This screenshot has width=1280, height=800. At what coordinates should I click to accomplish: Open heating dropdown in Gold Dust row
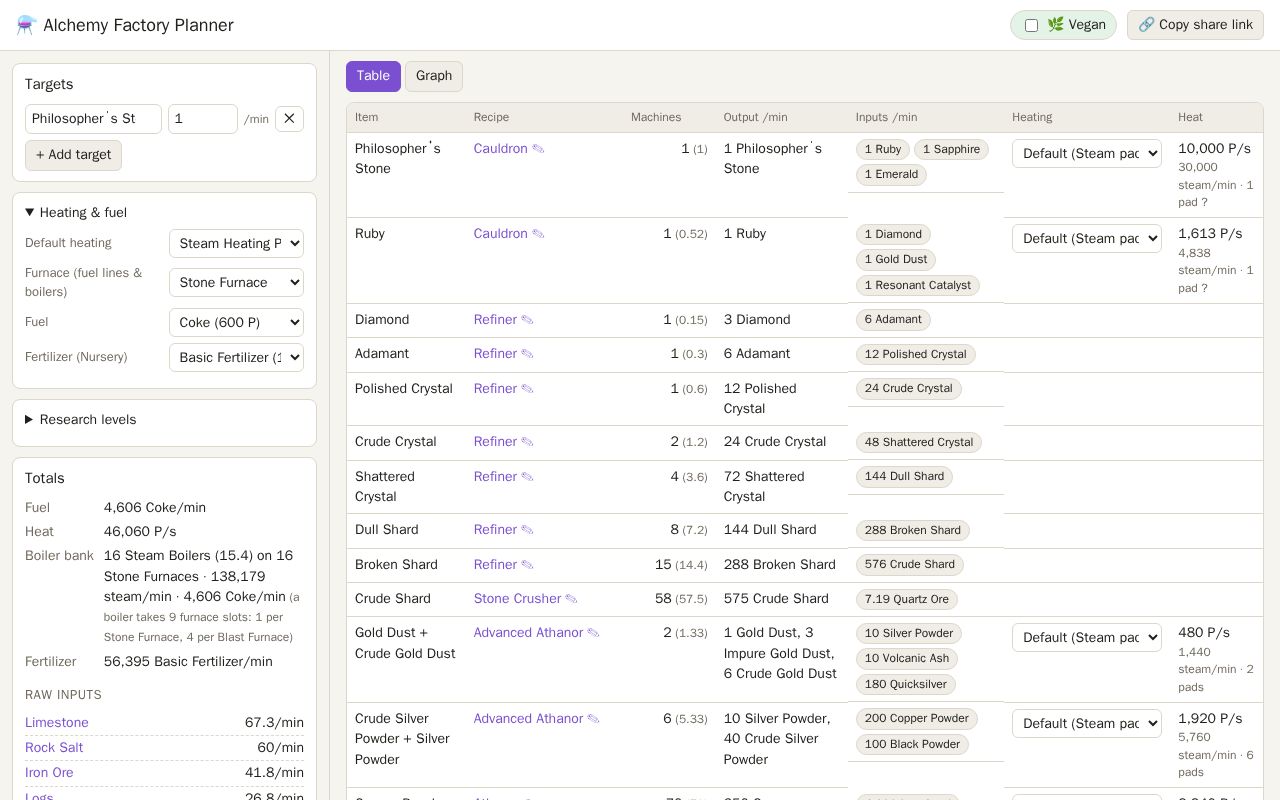(x=1087, y=637)
